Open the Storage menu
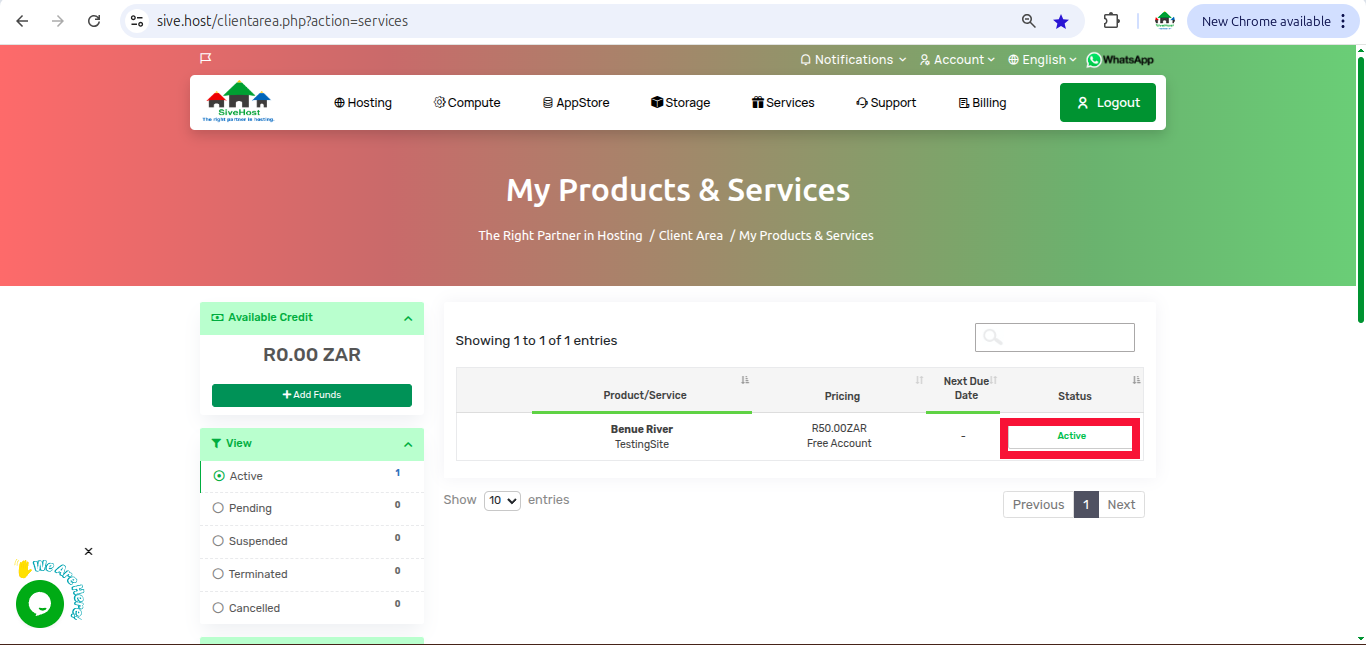Image resolution: width=1366 pixels, height=645 pixels. click(x=680, y=102)
